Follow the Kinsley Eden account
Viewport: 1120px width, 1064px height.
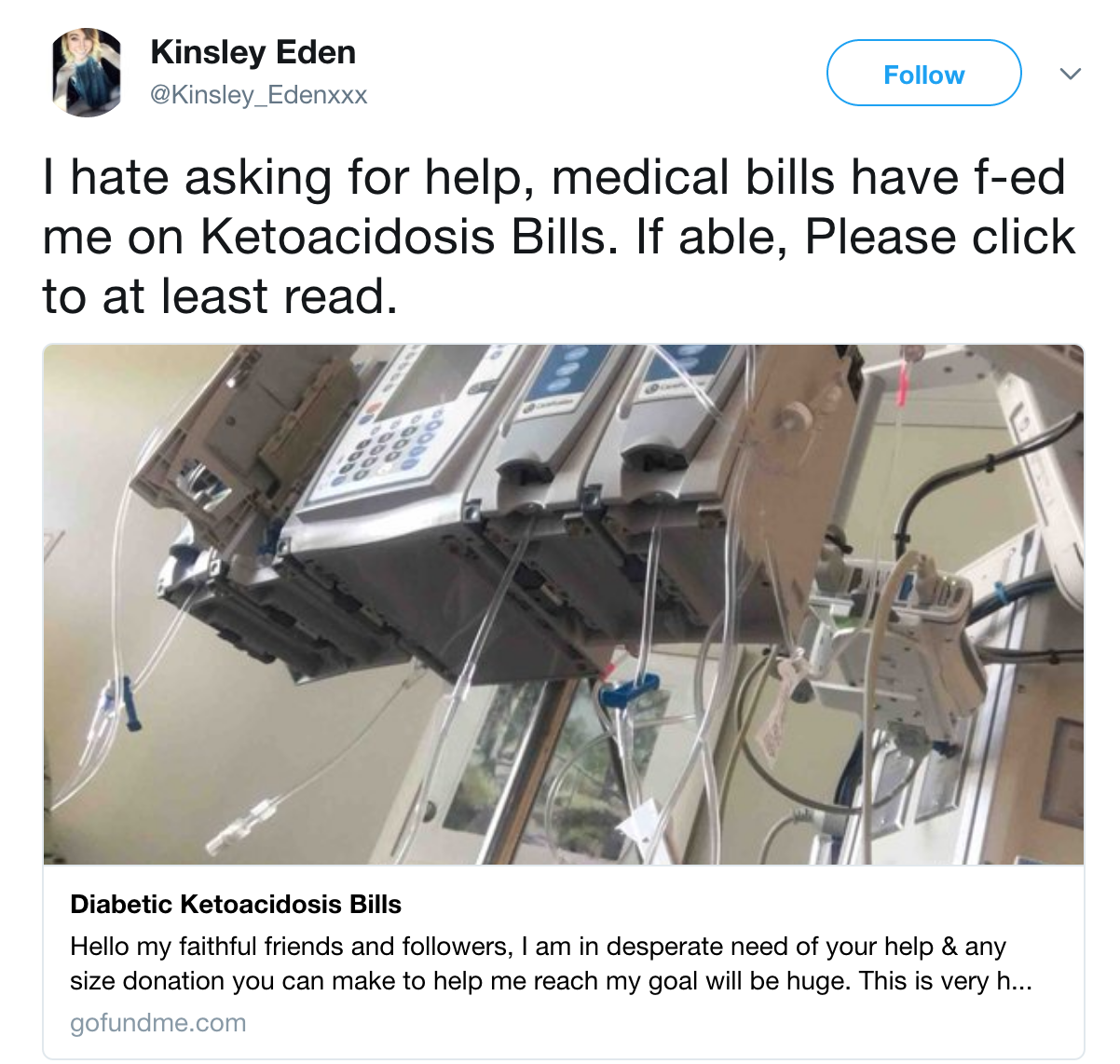tap(923, 73)
